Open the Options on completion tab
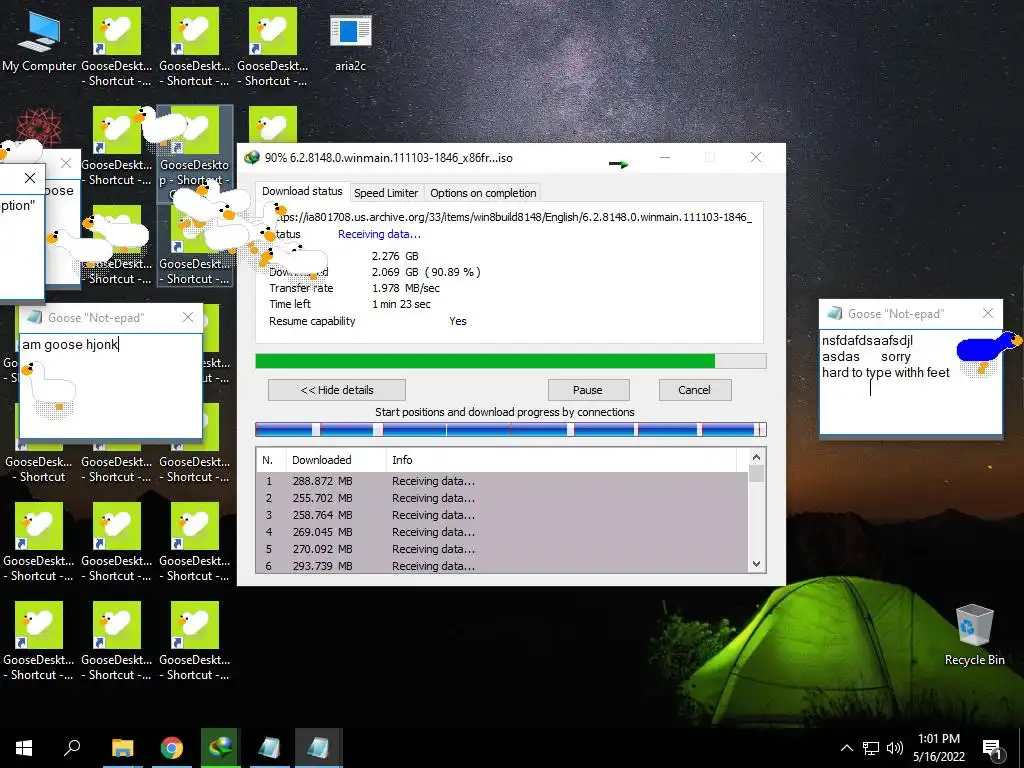 pyautogui.click(x=483, y=193)
